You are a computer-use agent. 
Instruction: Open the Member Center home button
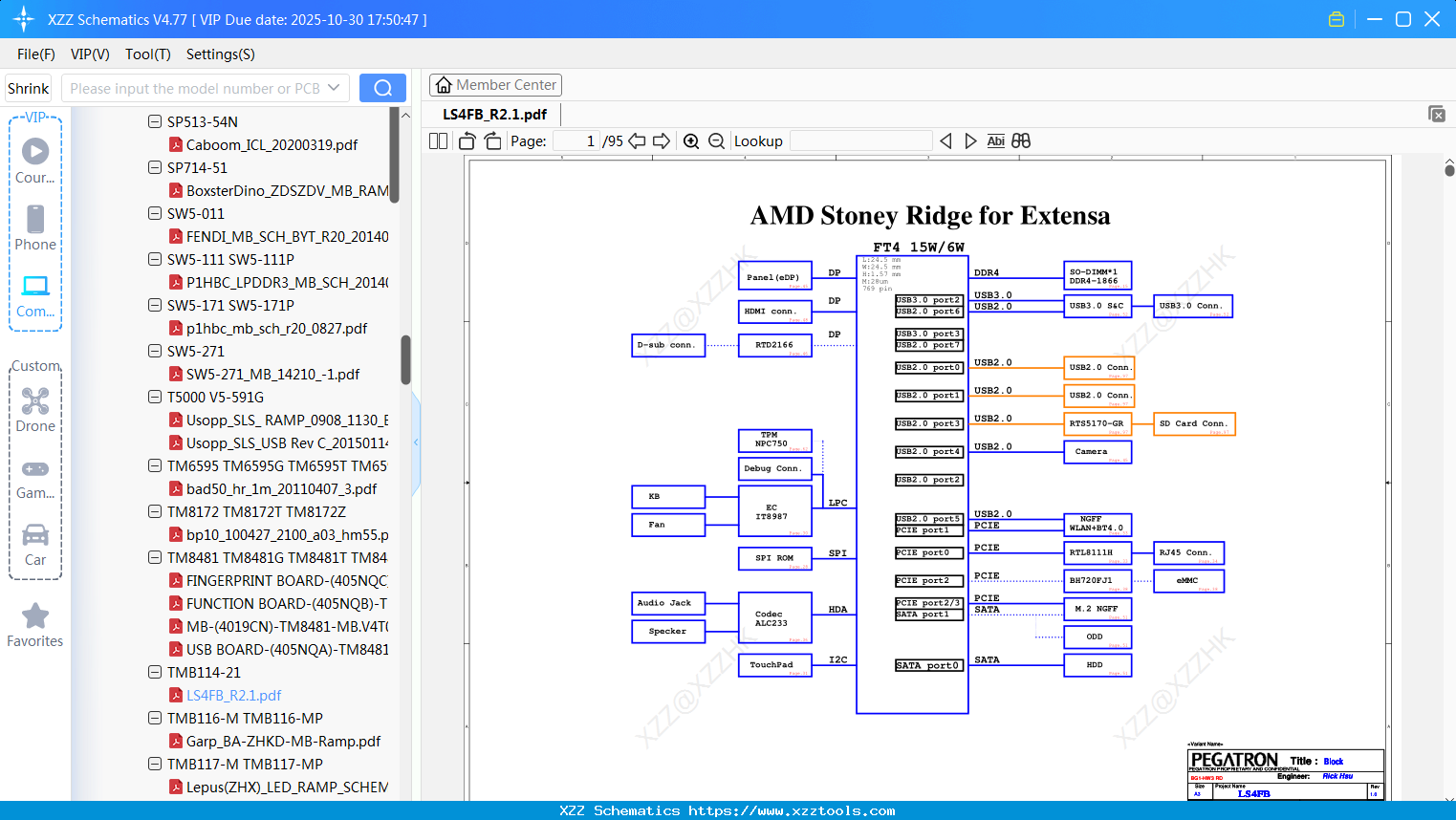[x=495, y=85]
